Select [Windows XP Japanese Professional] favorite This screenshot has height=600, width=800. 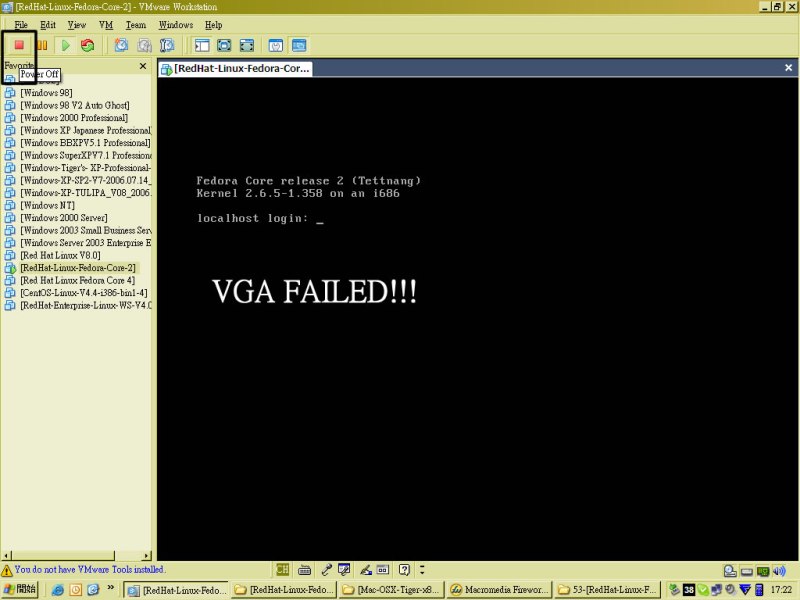tap(86, 131)
